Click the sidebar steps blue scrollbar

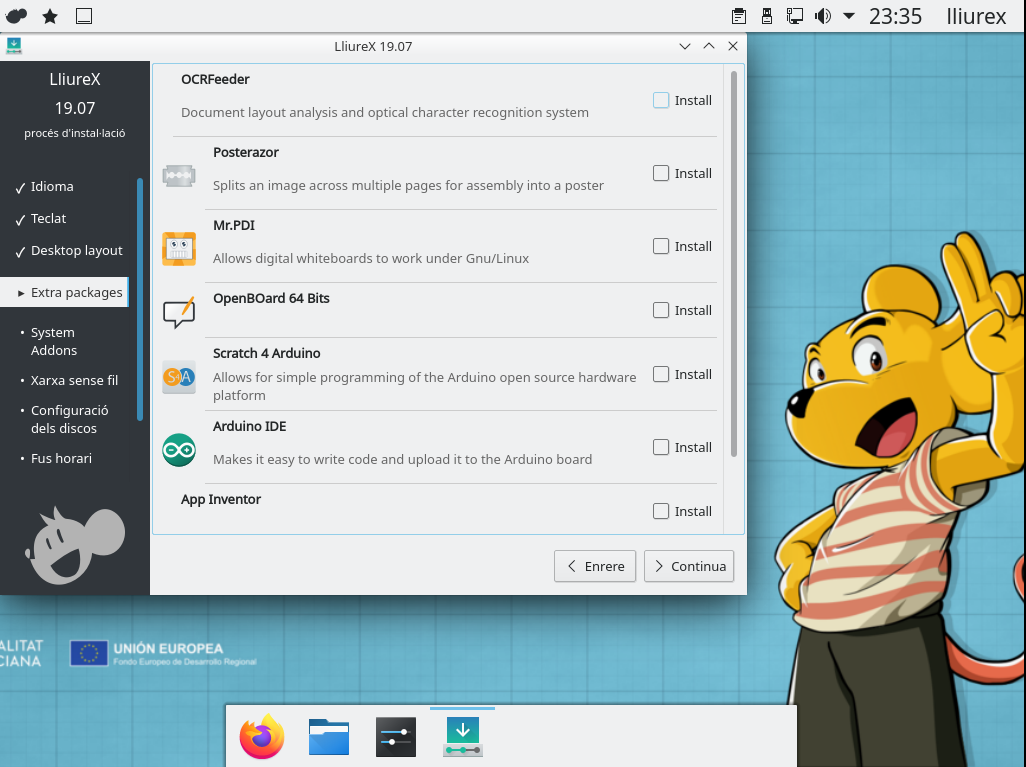(x=139, y=299)
